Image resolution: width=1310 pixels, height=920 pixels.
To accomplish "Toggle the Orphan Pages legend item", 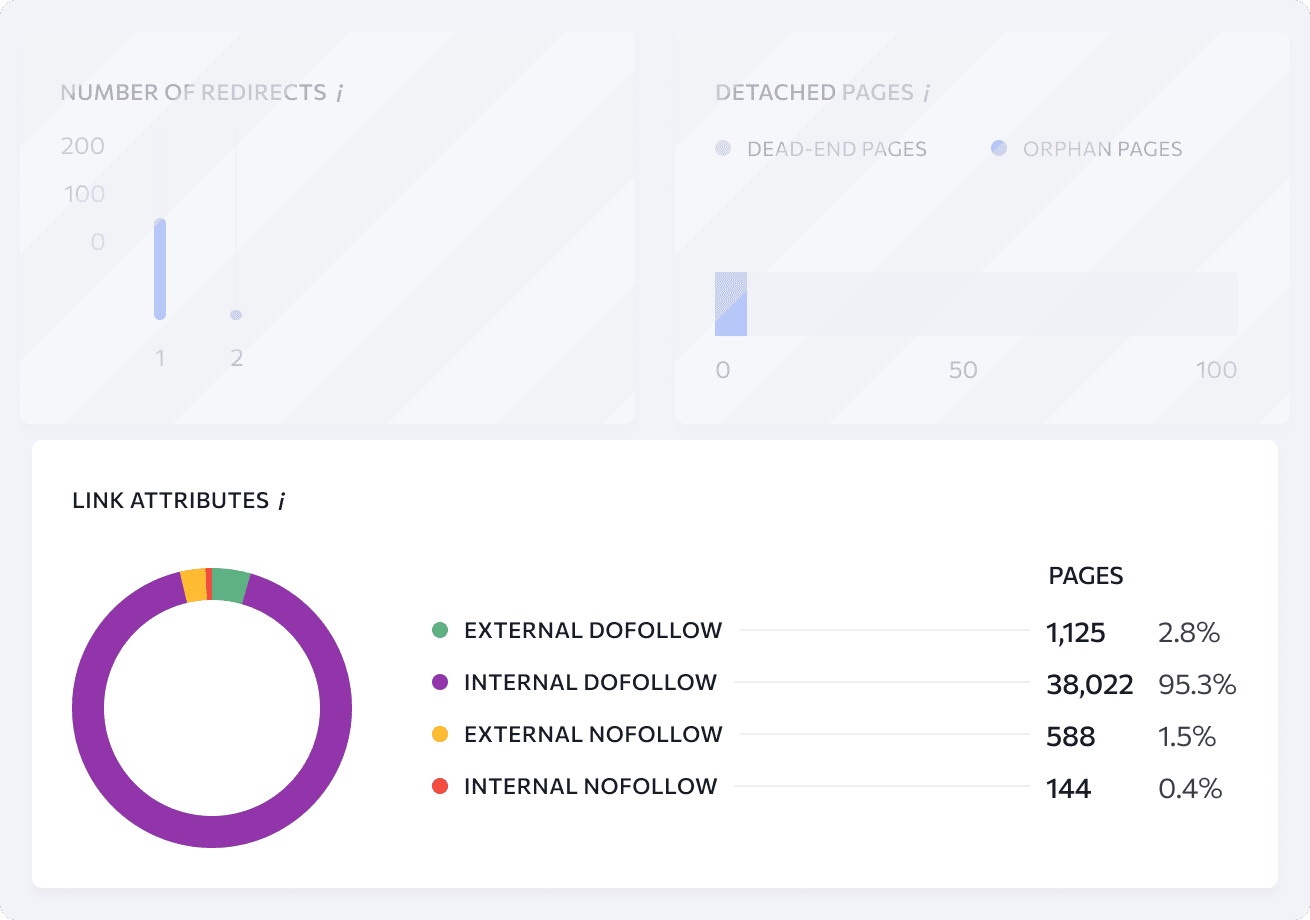I will [x=1086, y=149].
